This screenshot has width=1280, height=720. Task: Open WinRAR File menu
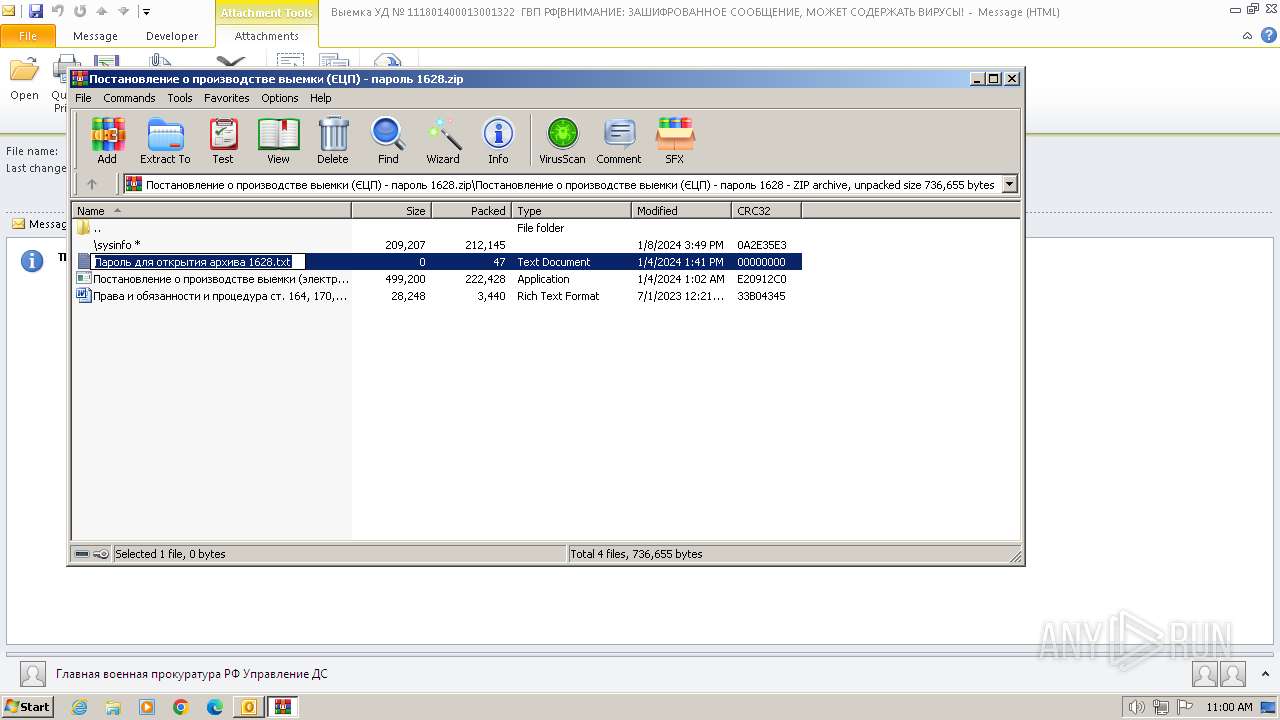(x=83, y=98)
